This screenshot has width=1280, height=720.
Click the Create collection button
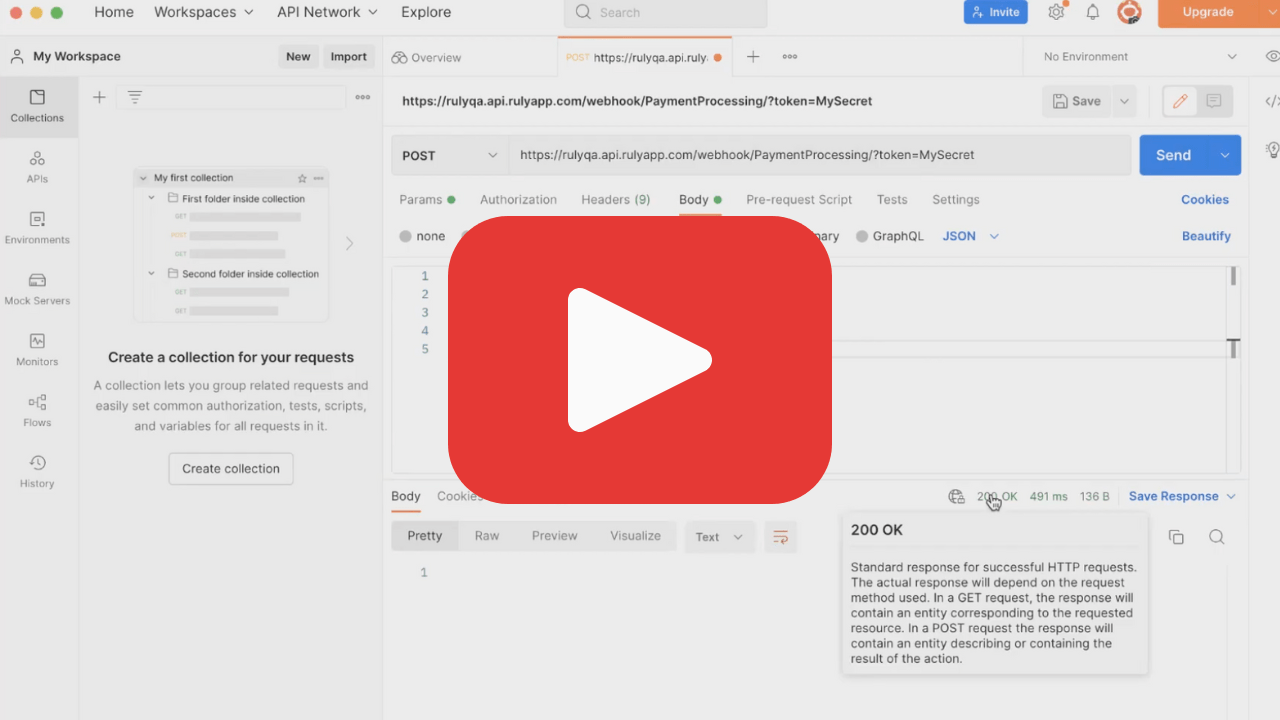[x=231, y=468]
